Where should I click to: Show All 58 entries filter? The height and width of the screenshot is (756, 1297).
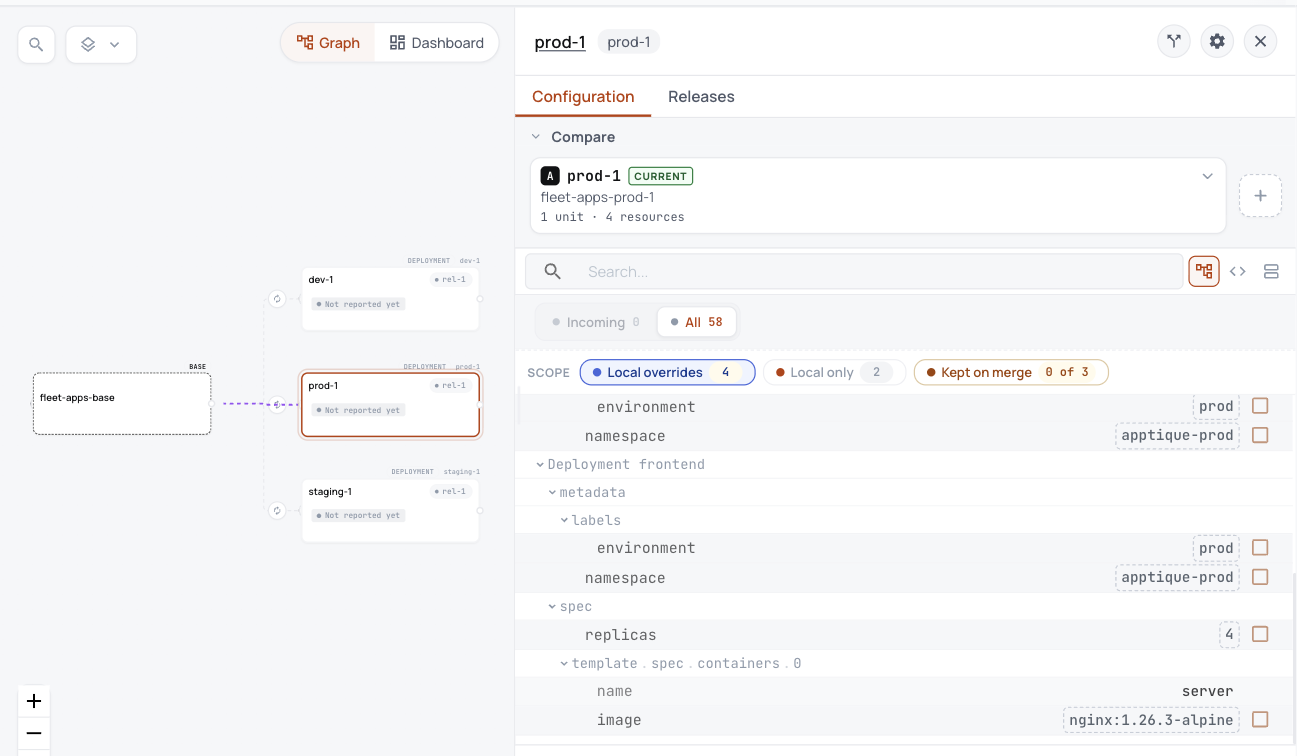pos(697,322)
